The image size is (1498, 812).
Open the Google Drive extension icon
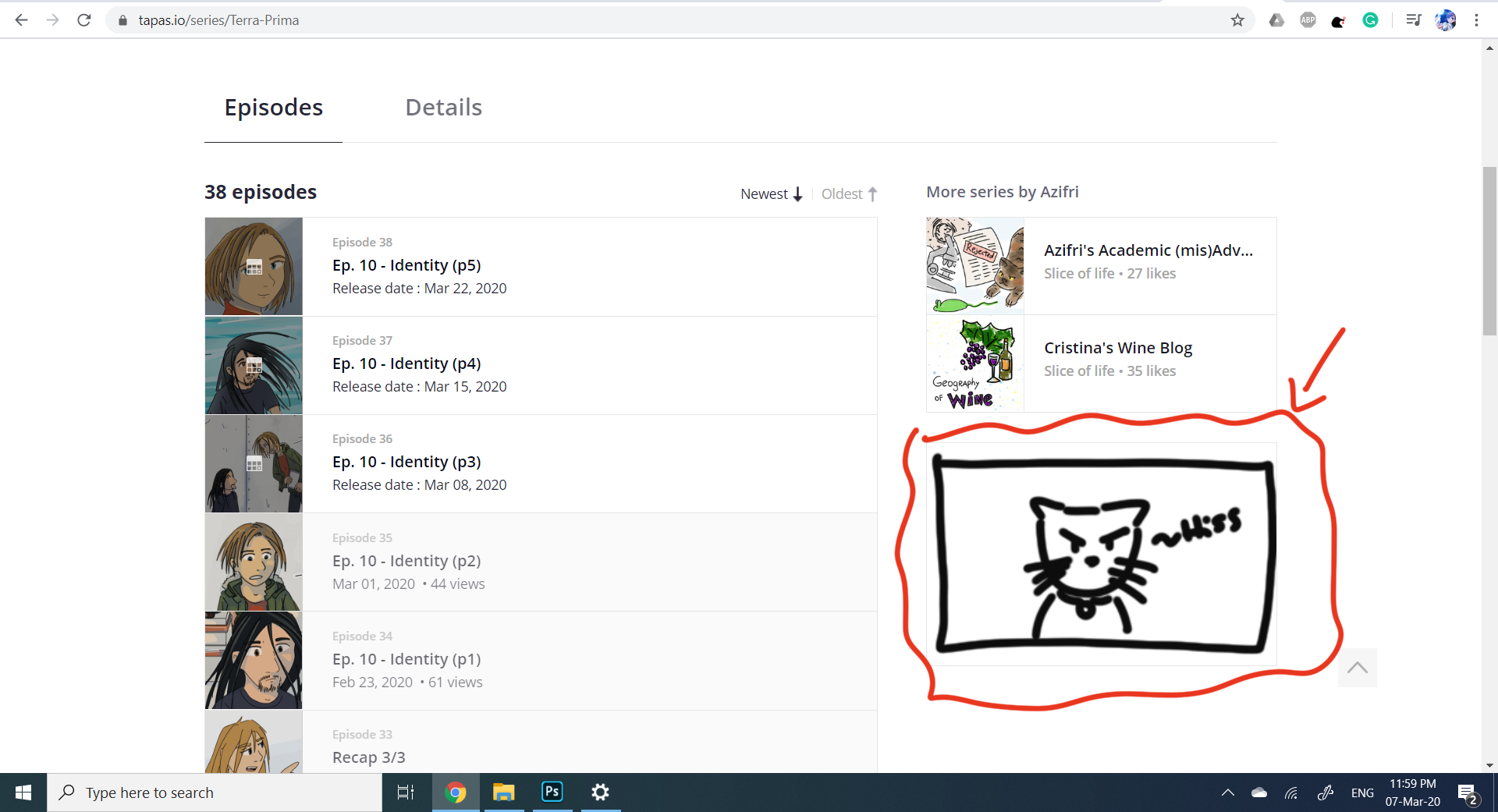(x=1276, y=20)
